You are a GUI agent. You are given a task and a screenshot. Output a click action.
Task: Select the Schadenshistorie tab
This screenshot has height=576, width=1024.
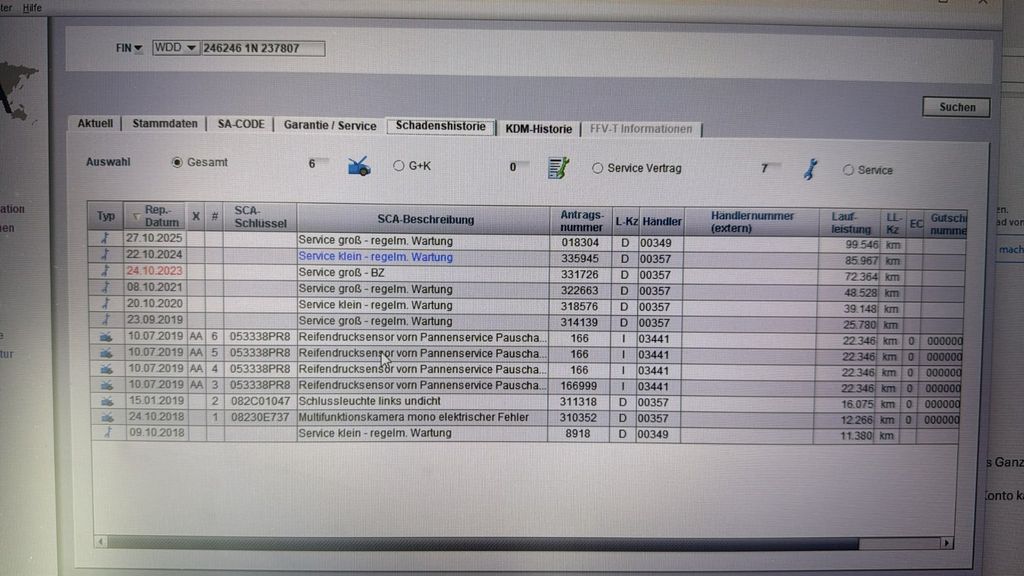pyautogui.click(x=441, y=126)
